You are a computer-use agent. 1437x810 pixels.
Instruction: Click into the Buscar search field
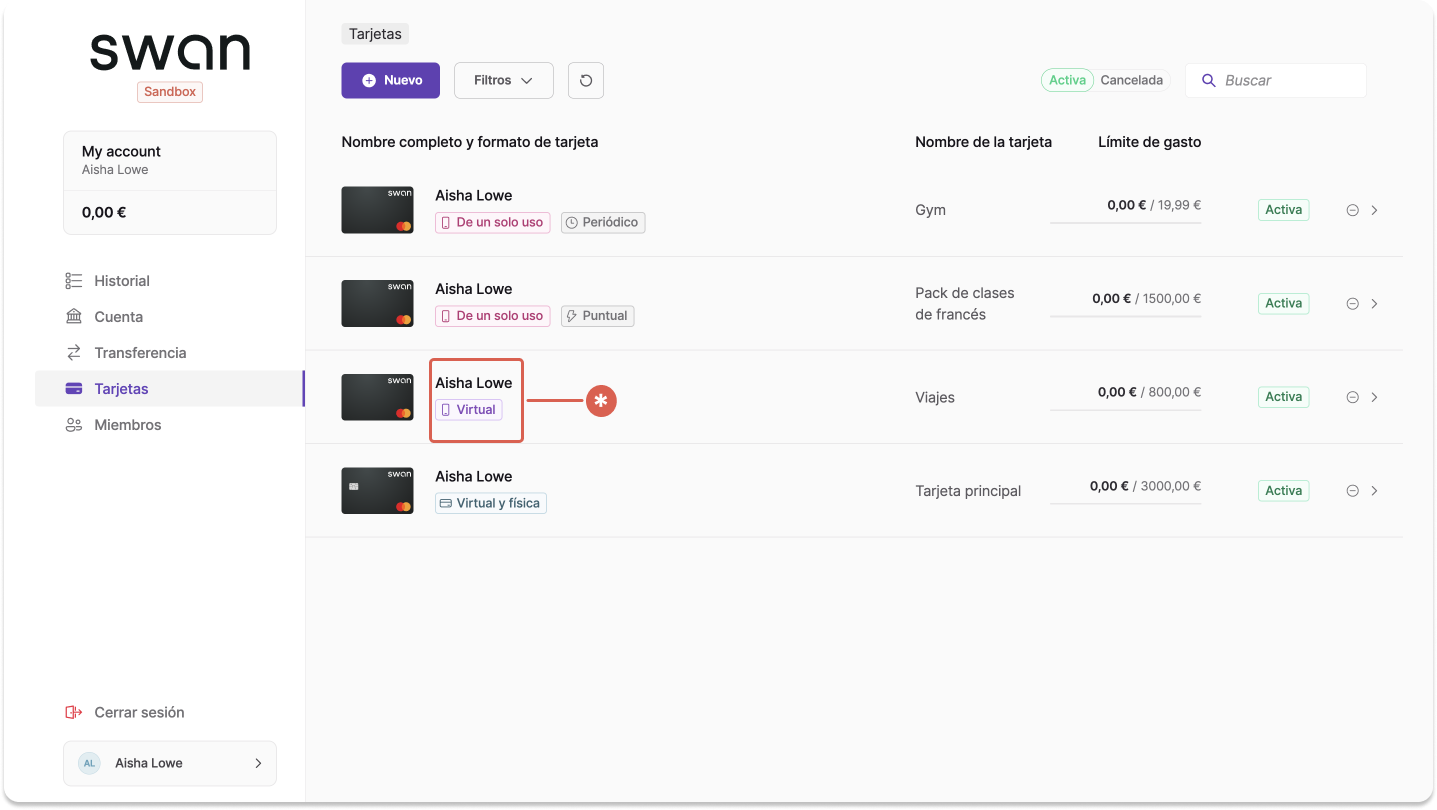[1276, 81]
